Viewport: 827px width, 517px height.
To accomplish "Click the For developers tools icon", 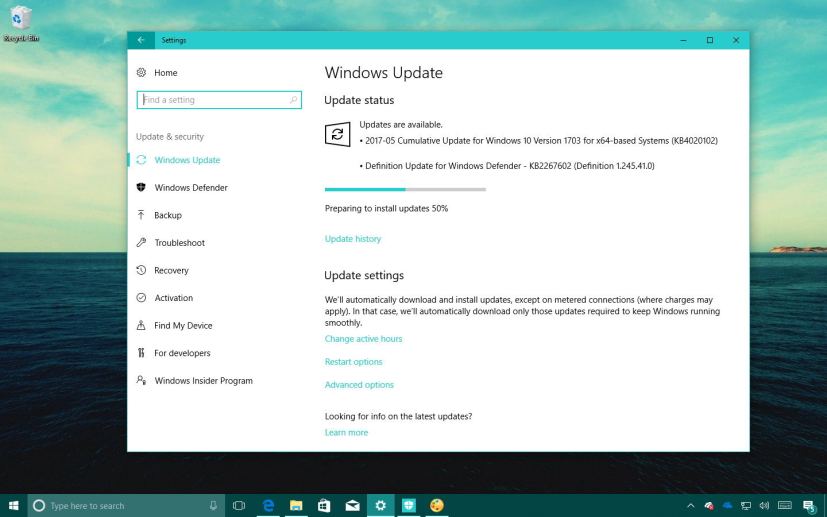I will [141, 352].
